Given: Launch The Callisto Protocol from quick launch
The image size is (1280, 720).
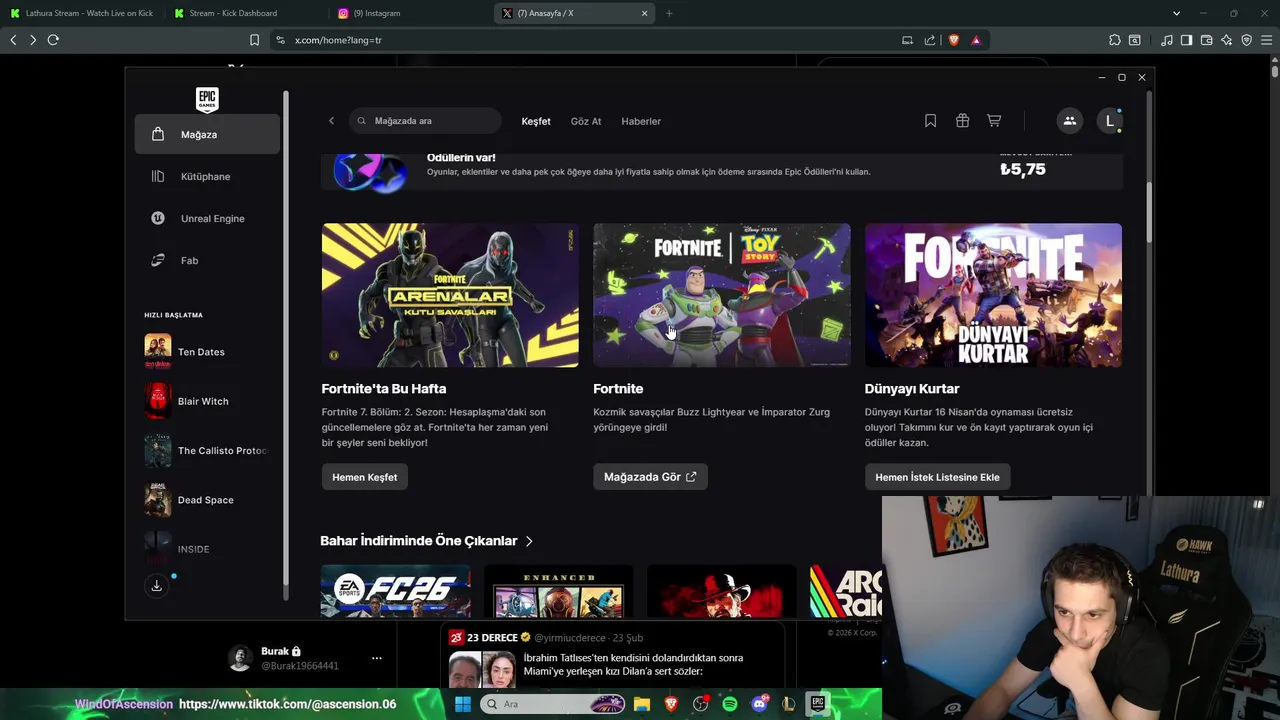Looking at the screenshot, I should tap(207, 451).
